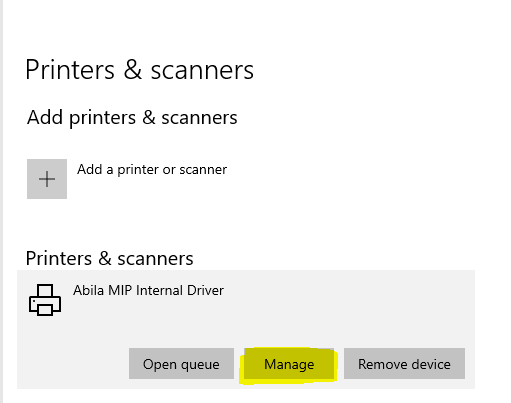Click the 'Add a printer or scanner' label
The height and width of the screenshot is (403, 511).
[x=152, y=170]
